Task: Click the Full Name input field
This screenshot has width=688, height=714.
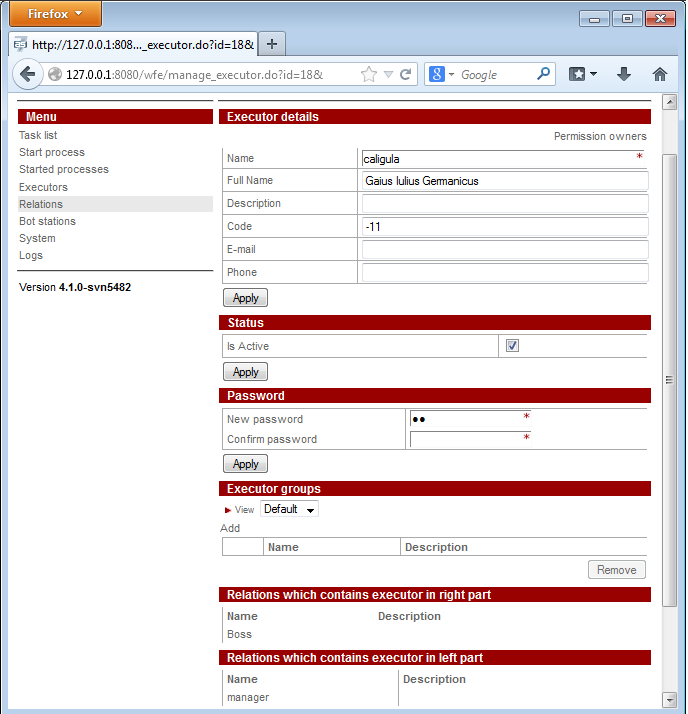Action: pyautogui.click(x=504, y=181)
